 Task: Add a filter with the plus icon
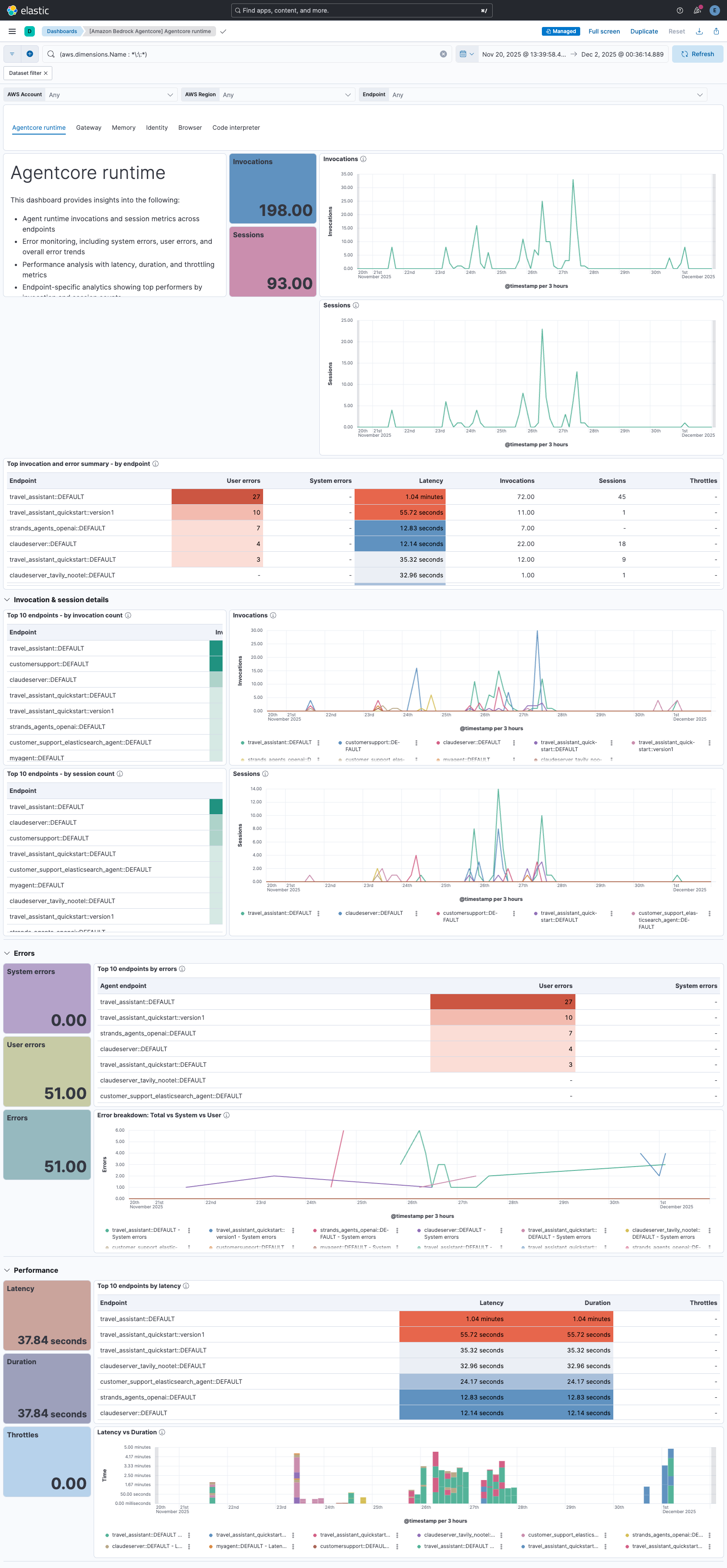30,54
